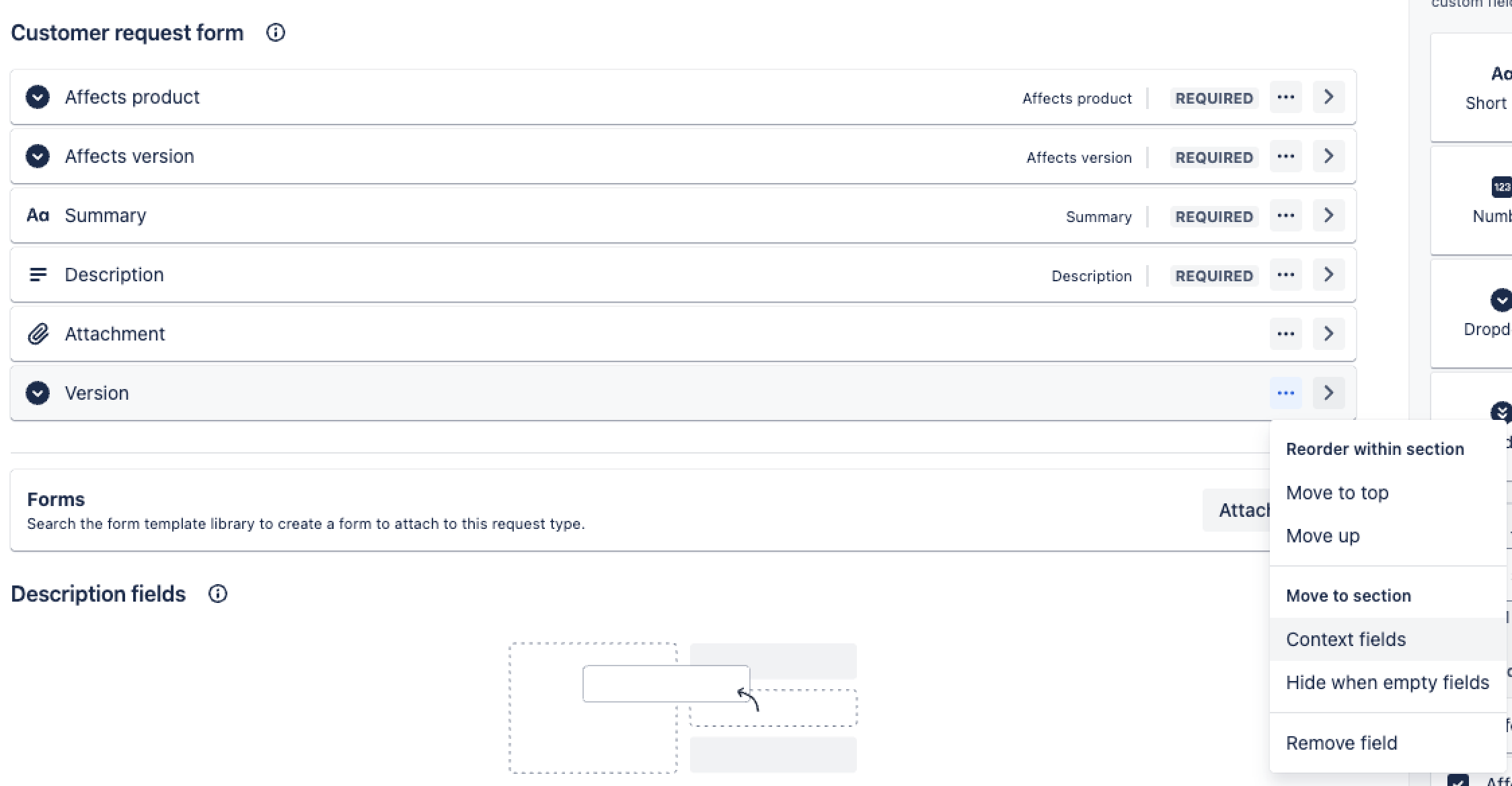Select Remove field in the menu
This screenshot has width=1512, height=786.
pos(1341,742)
